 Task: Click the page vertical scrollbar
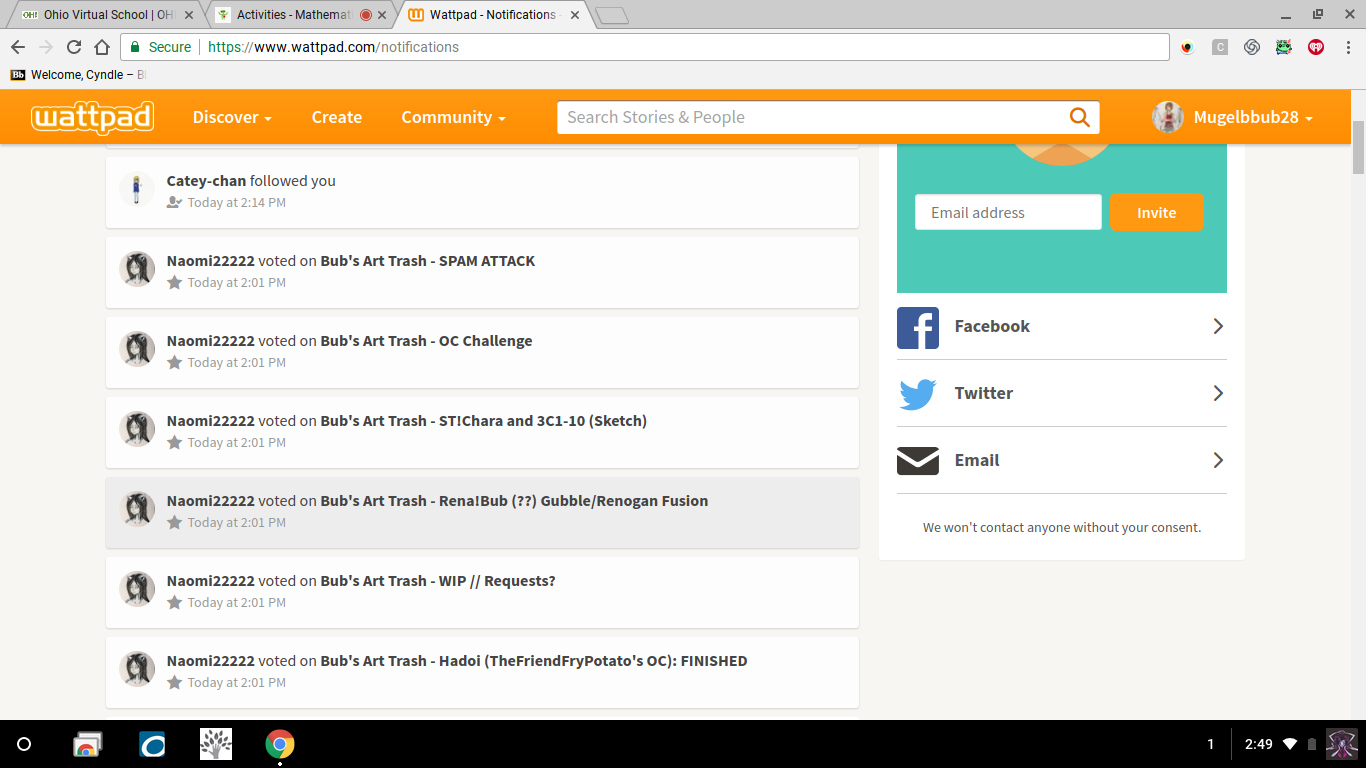1358,147
